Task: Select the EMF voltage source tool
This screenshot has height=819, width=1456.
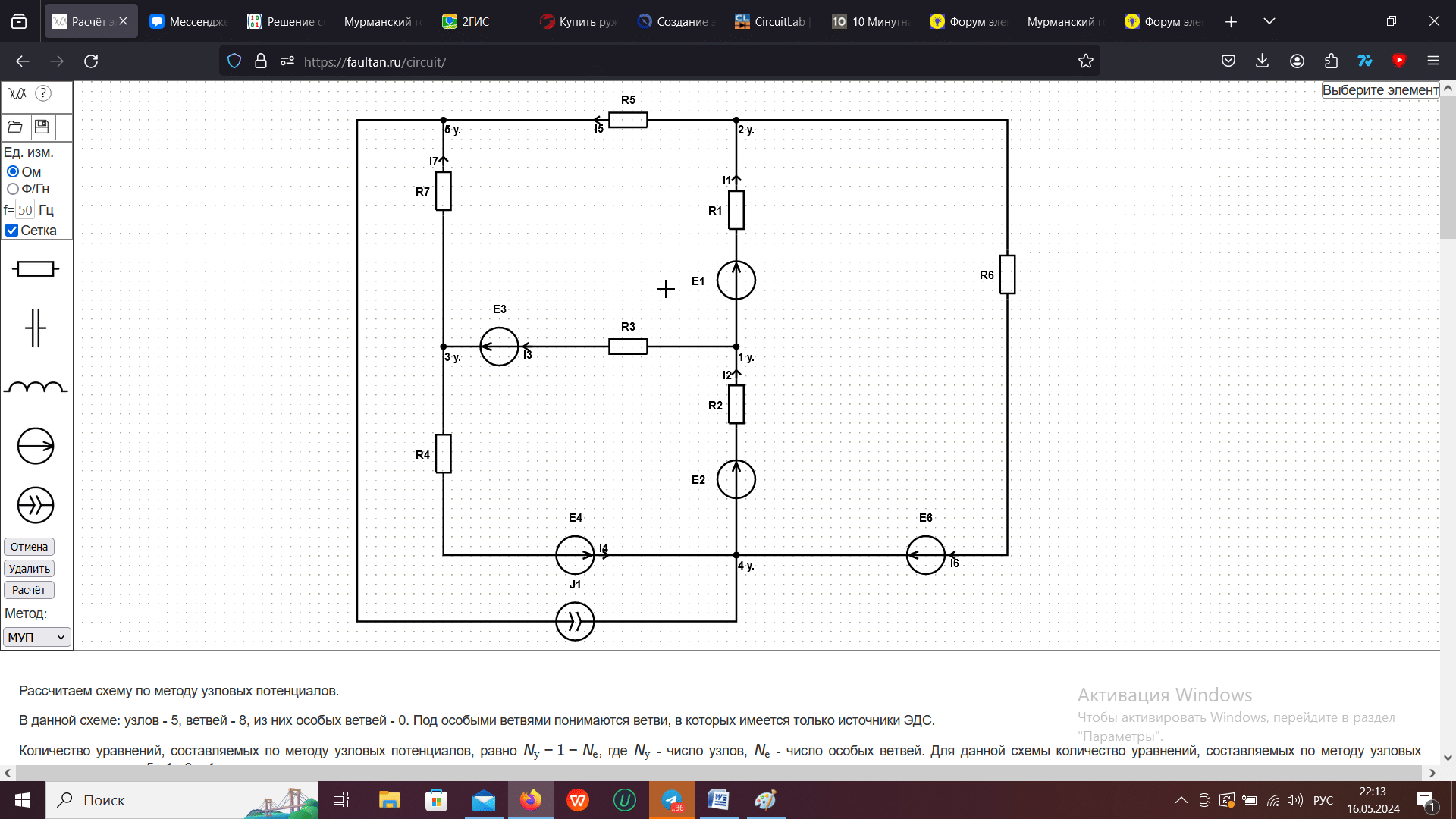Action: (x=36, y=446)
